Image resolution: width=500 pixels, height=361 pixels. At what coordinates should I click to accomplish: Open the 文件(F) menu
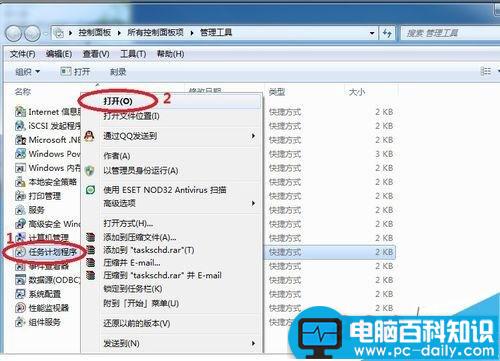click(23, 54)
